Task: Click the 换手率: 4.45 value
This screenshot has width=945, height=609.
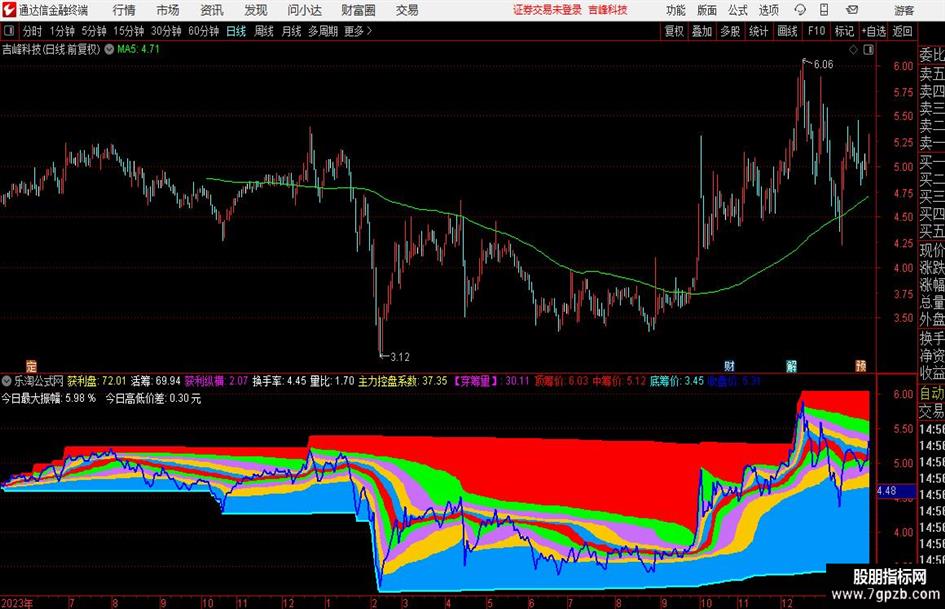Action: coord(279,381)
